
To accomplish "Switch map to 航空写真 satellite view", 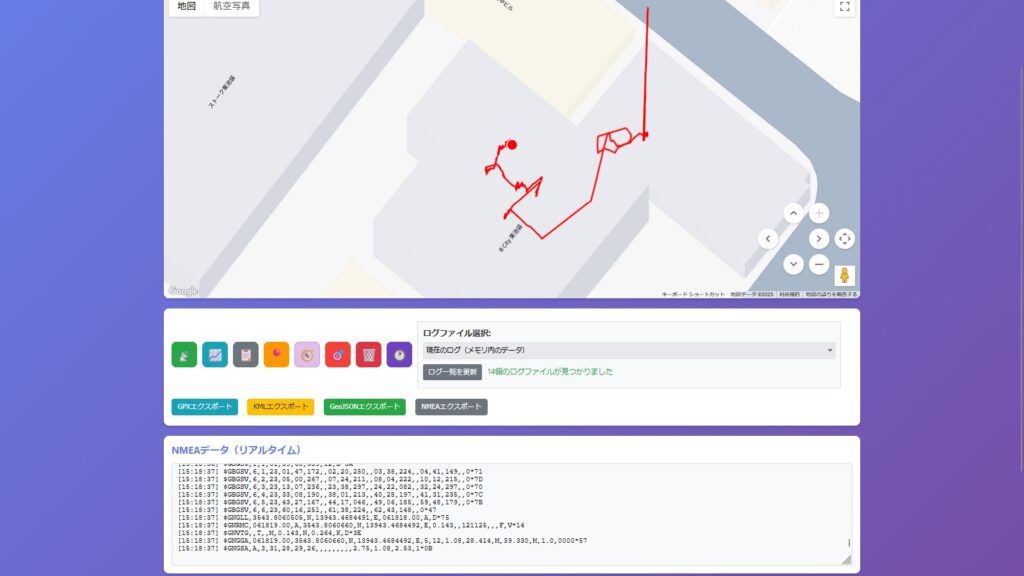I will pyautogui.click(x=232, y=6).
